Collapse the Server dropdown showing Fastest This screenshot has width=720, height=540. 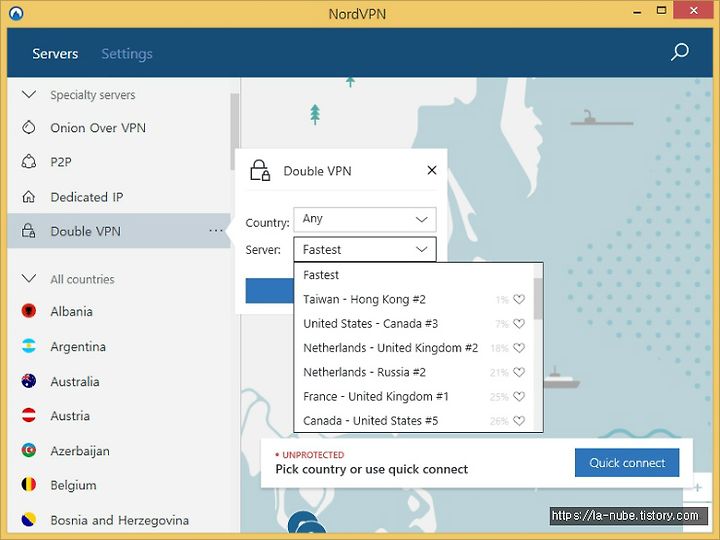(x=365, y=249)
